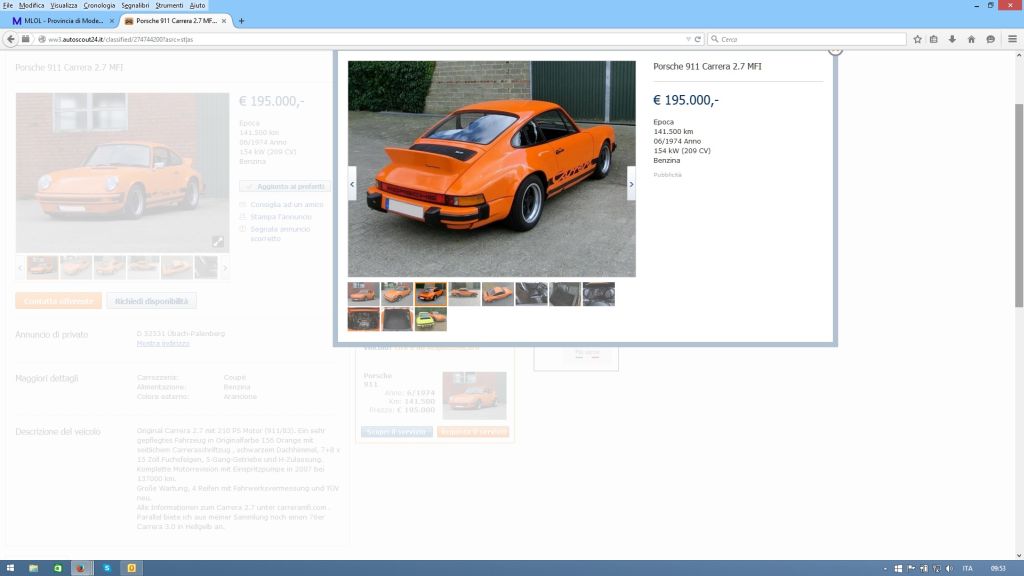This screenshot has width=1024, height=576.
Task: Select the first gallery thumbnail of the orange Porsche
Action: coord(364,294)
